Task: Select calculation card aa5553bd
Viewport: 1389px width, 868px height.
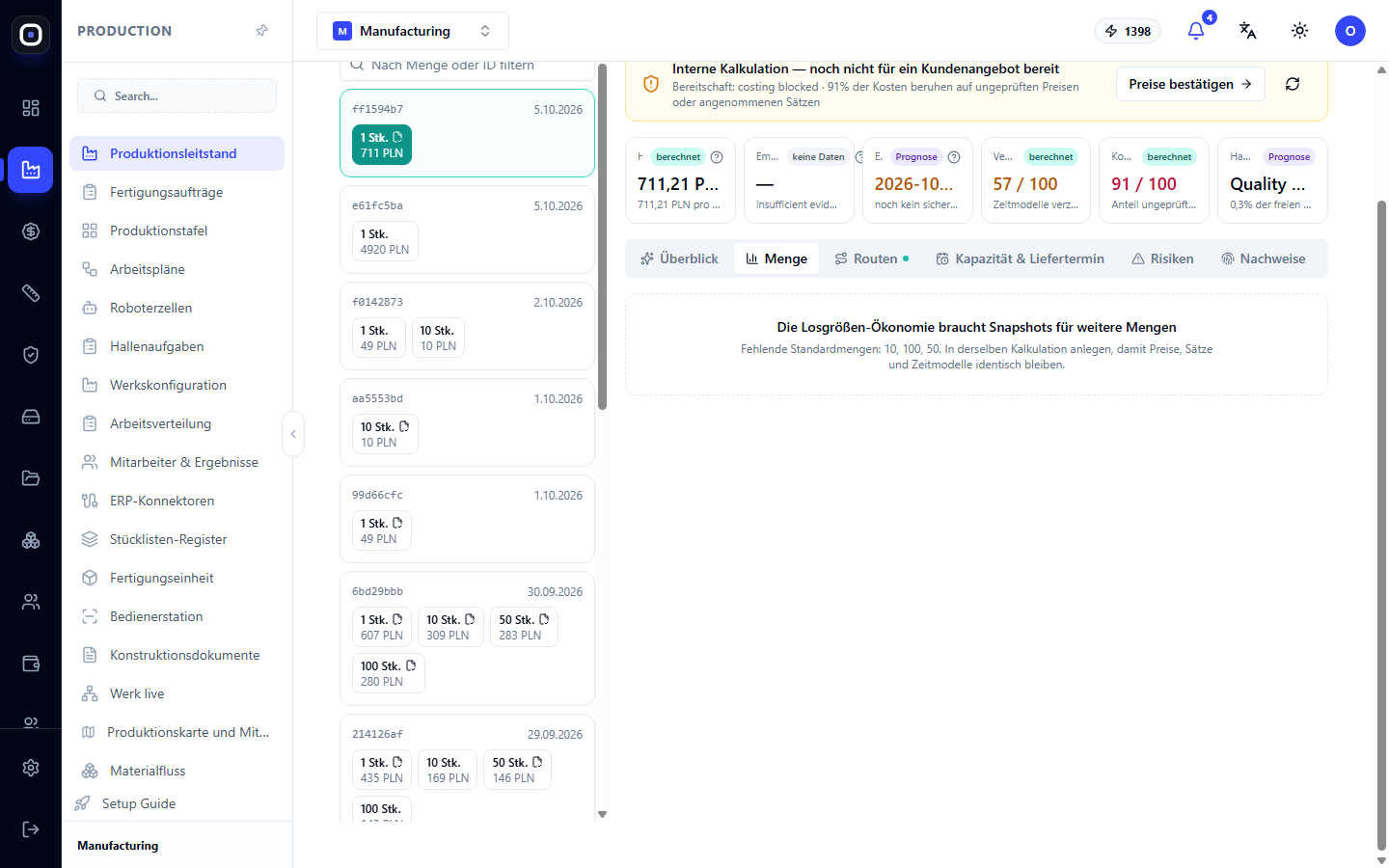Action: click(468, 422)
